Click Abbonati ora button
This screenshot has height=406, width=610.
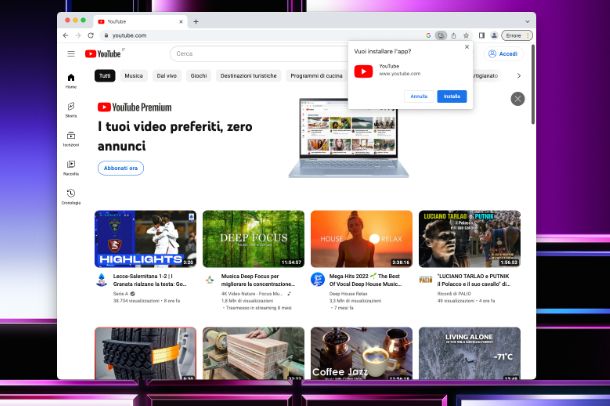click(x=121, y=168)
